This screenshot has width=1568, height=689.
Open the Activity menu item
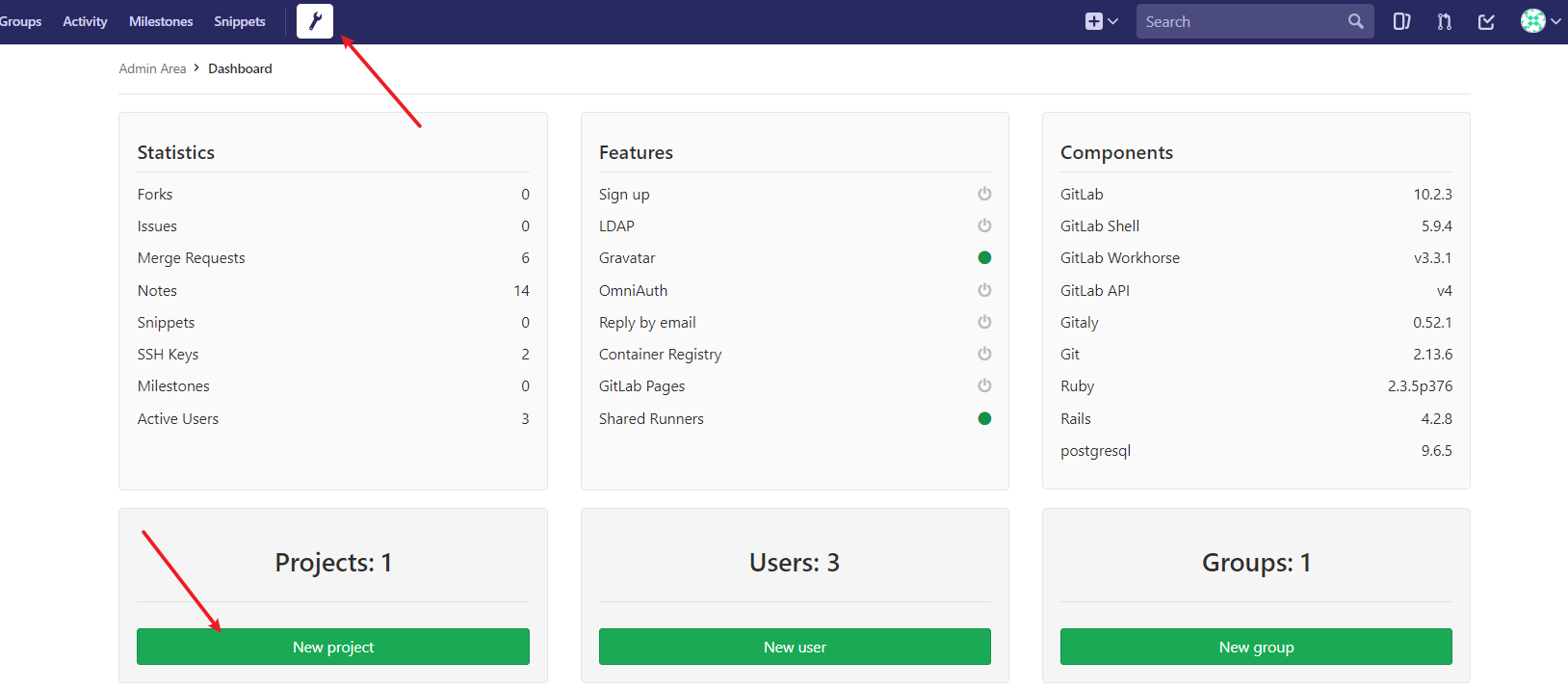pos(85,21)
